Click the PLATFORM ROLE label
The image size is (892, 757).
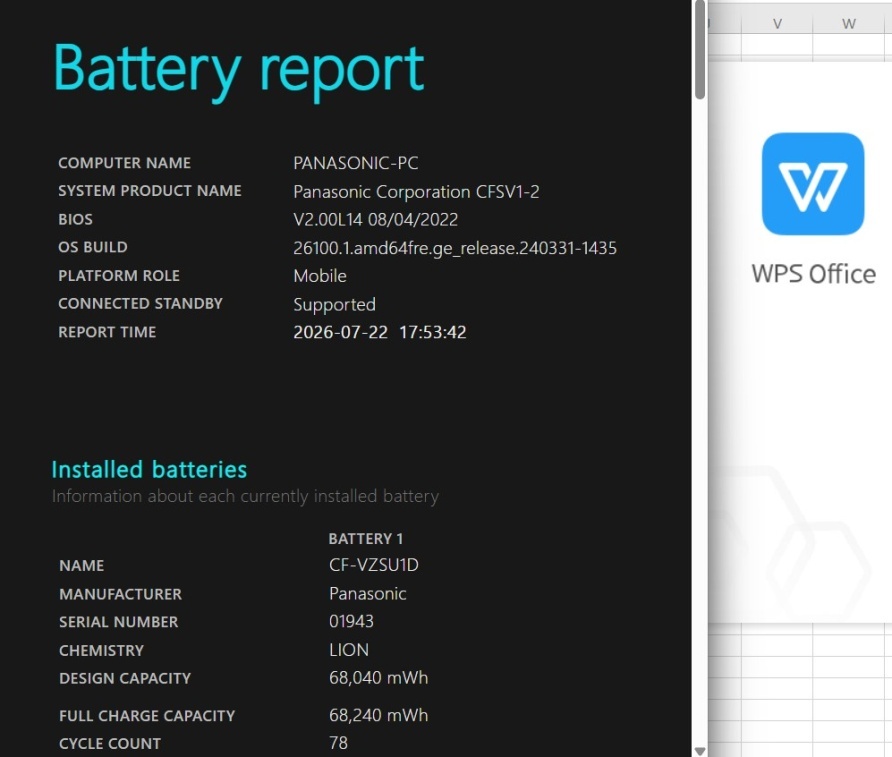click(119, 276)
